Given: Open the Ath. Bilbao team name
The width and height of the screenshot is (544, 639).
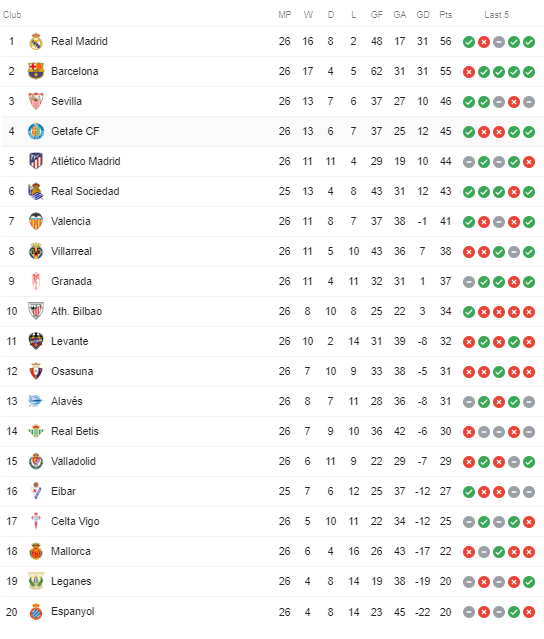Looking at the screenshot, I should pos(76,312).
